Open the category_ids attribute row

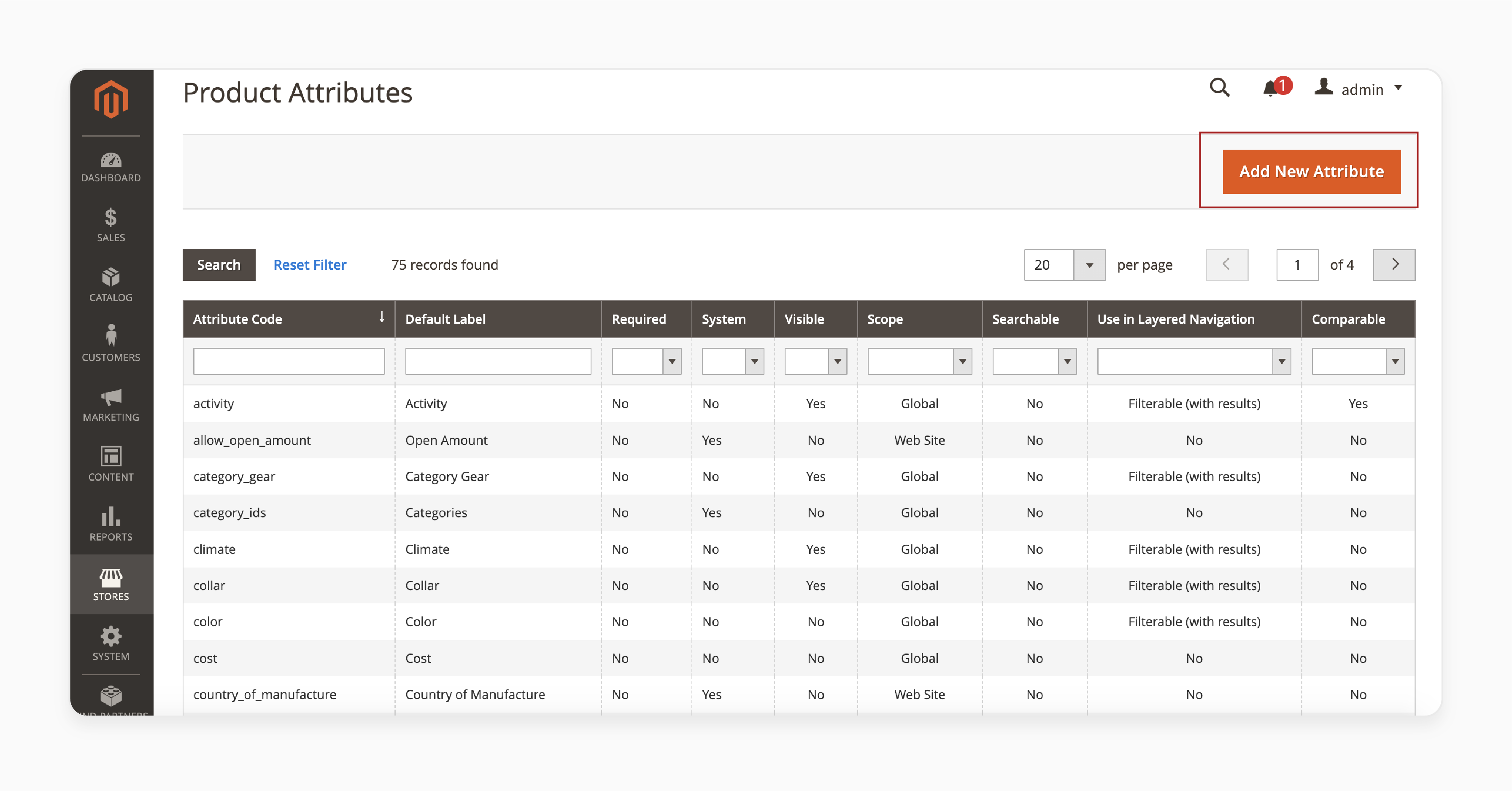pos(799,513)
